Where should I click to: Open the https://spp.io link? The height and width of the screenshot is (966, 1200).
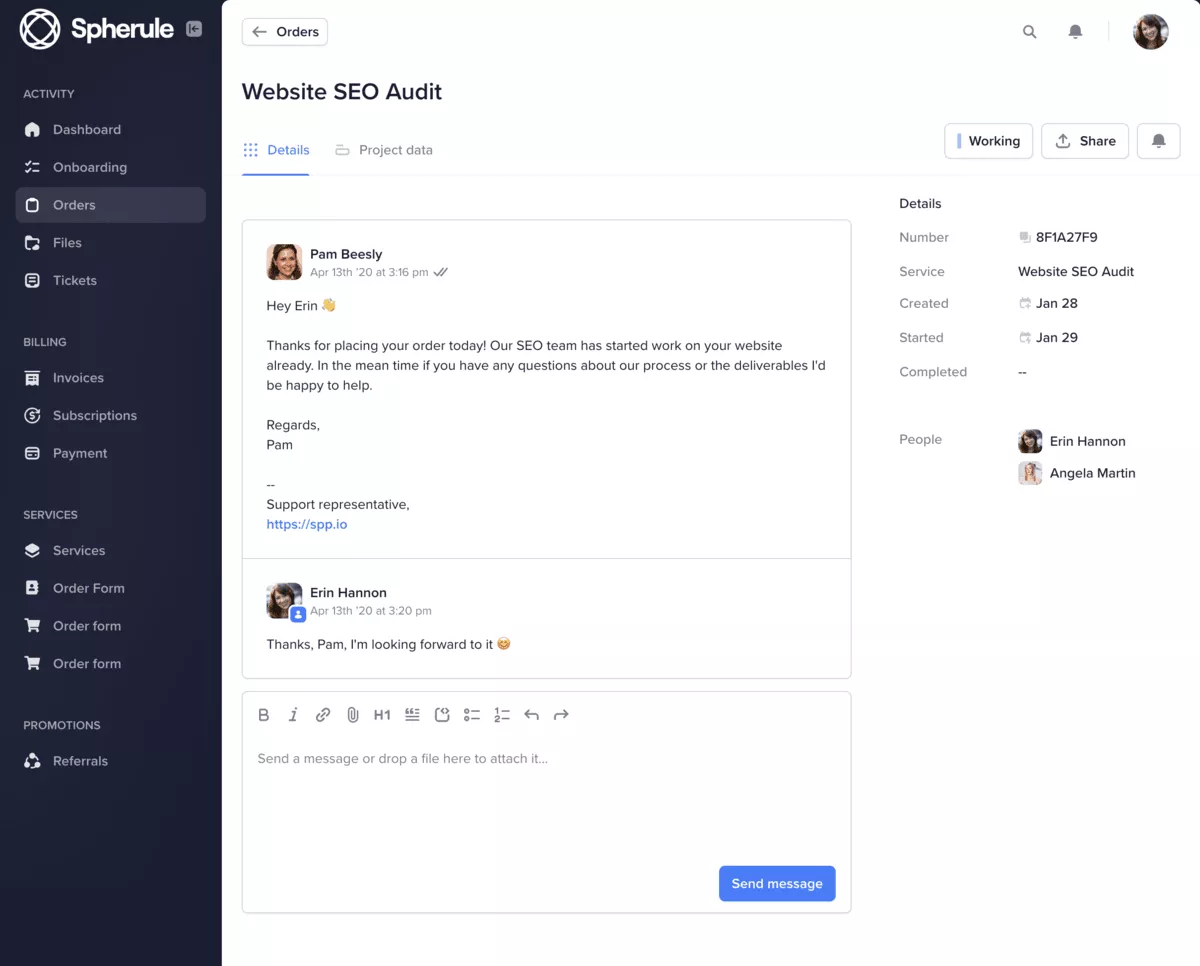[307, 524]
